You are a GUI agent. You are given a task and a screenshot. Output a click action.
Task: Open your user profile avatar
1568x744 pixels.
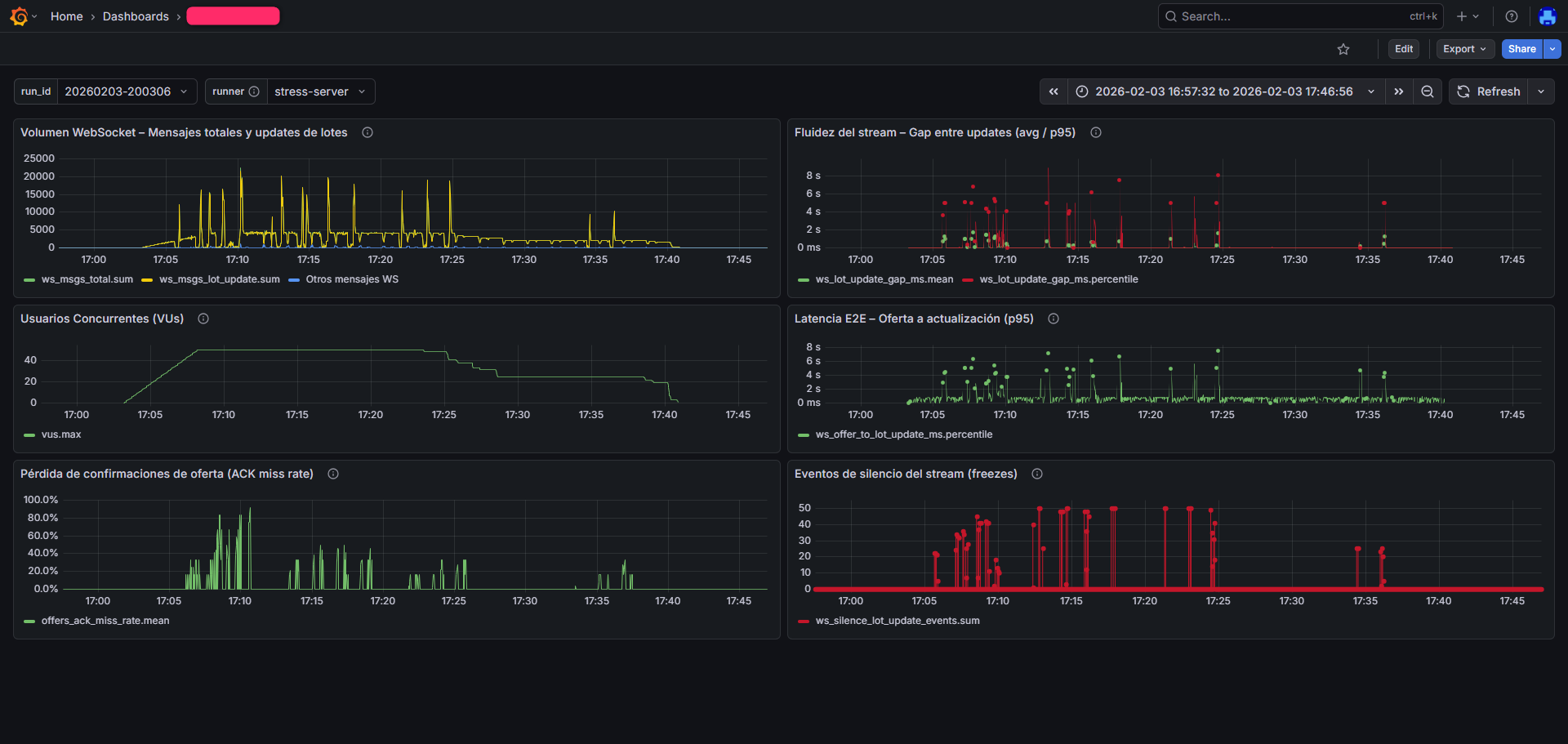1547,16
